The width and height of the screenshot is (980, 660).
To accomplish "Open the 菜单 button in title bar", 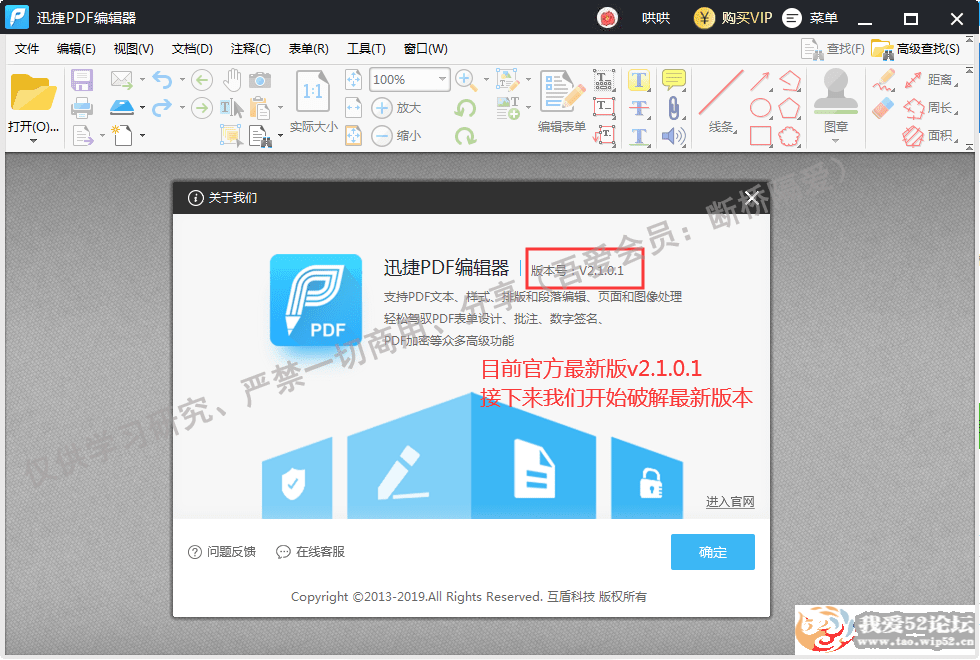I will 810,18.
